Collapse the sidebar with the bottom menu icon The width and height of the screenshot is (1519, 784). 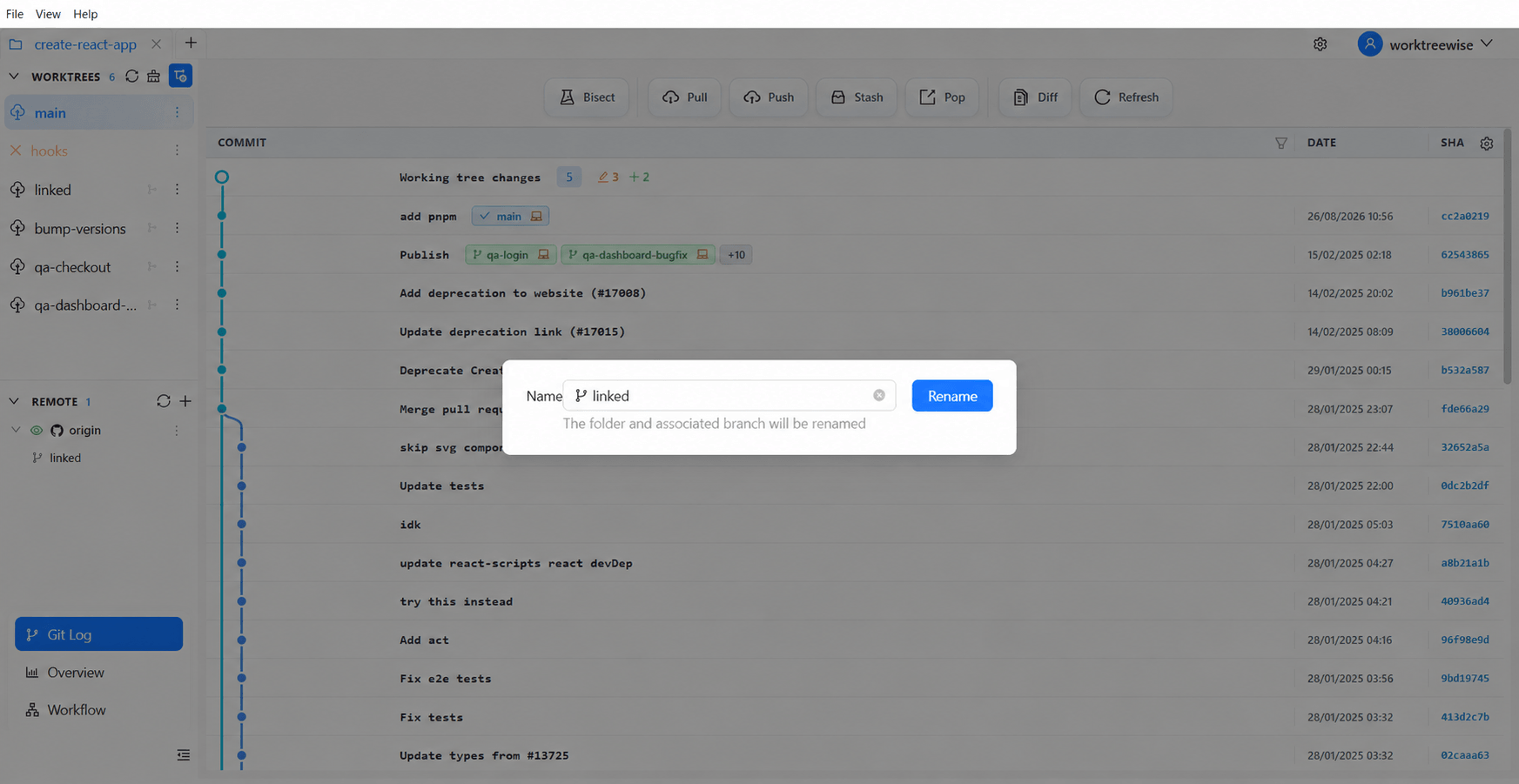tap(183, 755)
